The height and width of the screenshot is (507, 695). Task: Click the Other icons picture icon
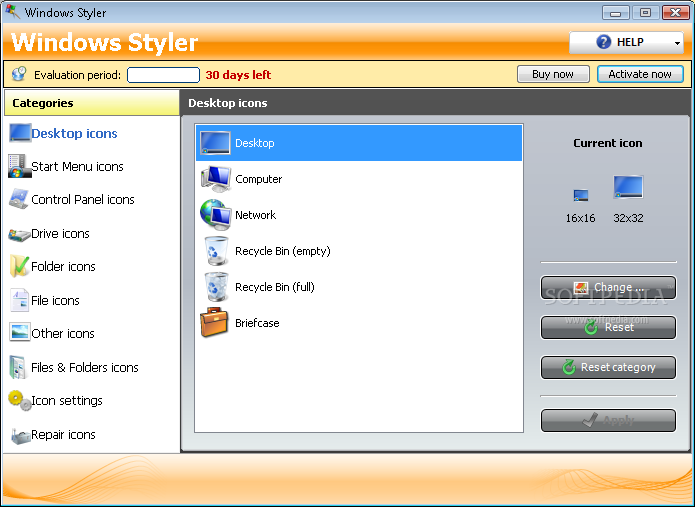click(x=20, y=332)
